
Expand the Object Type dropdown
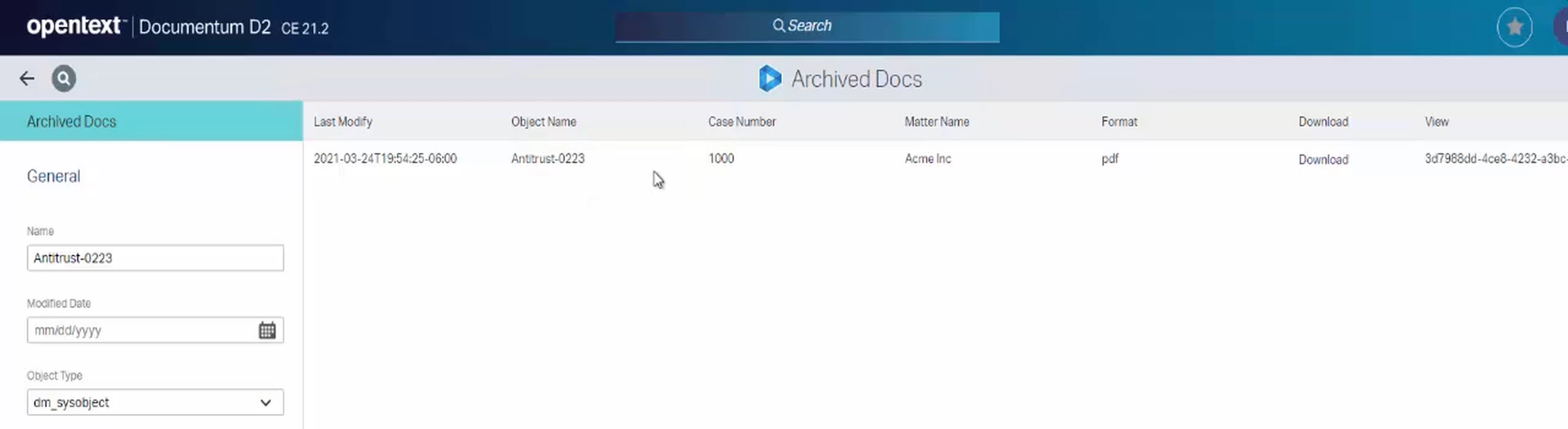coord(154,402)
